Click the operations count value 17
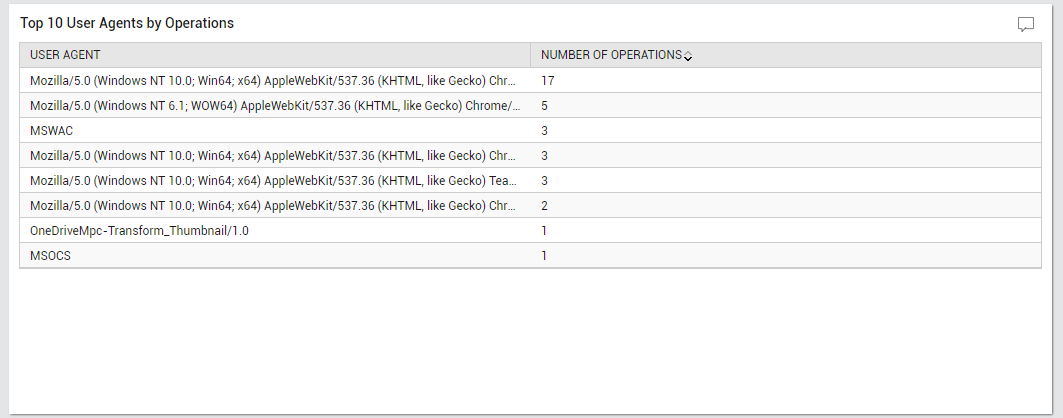 (x=548, y=80)
